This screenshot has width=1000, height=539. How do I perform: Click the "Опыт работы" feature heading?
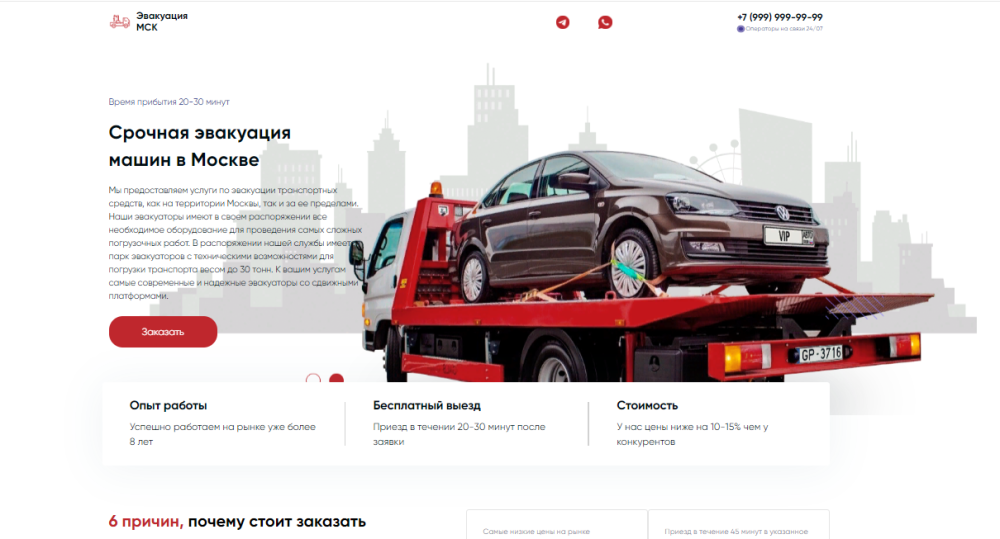168,406
